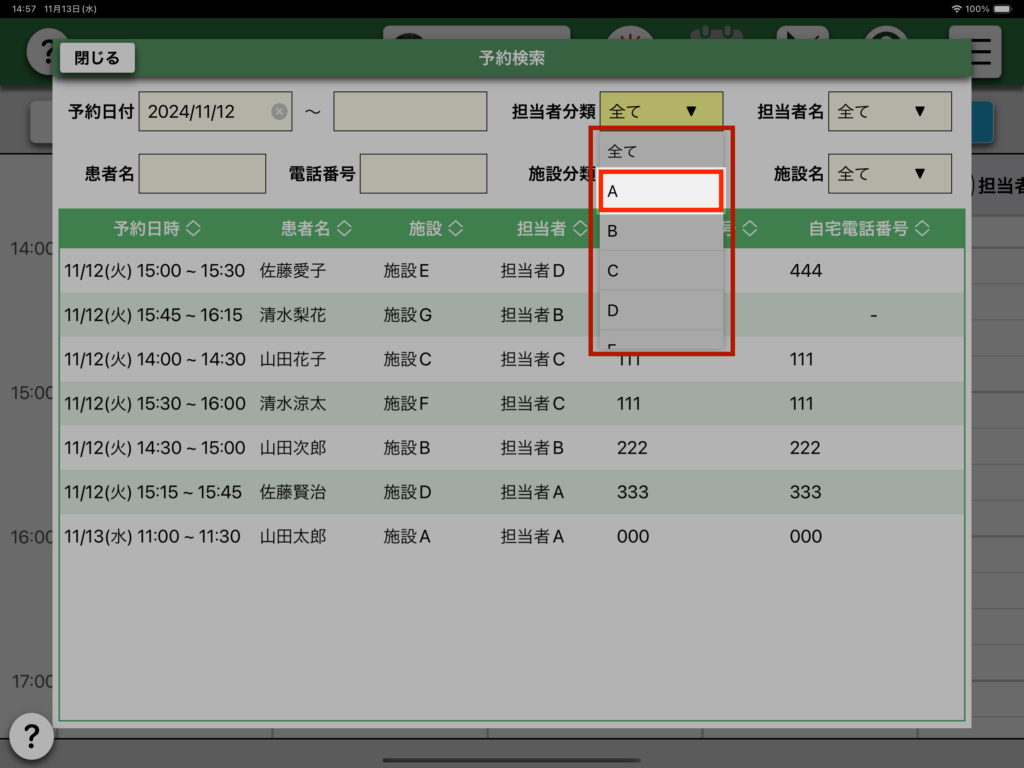Open the 担当者名 dropdown

tap(889, 111)
